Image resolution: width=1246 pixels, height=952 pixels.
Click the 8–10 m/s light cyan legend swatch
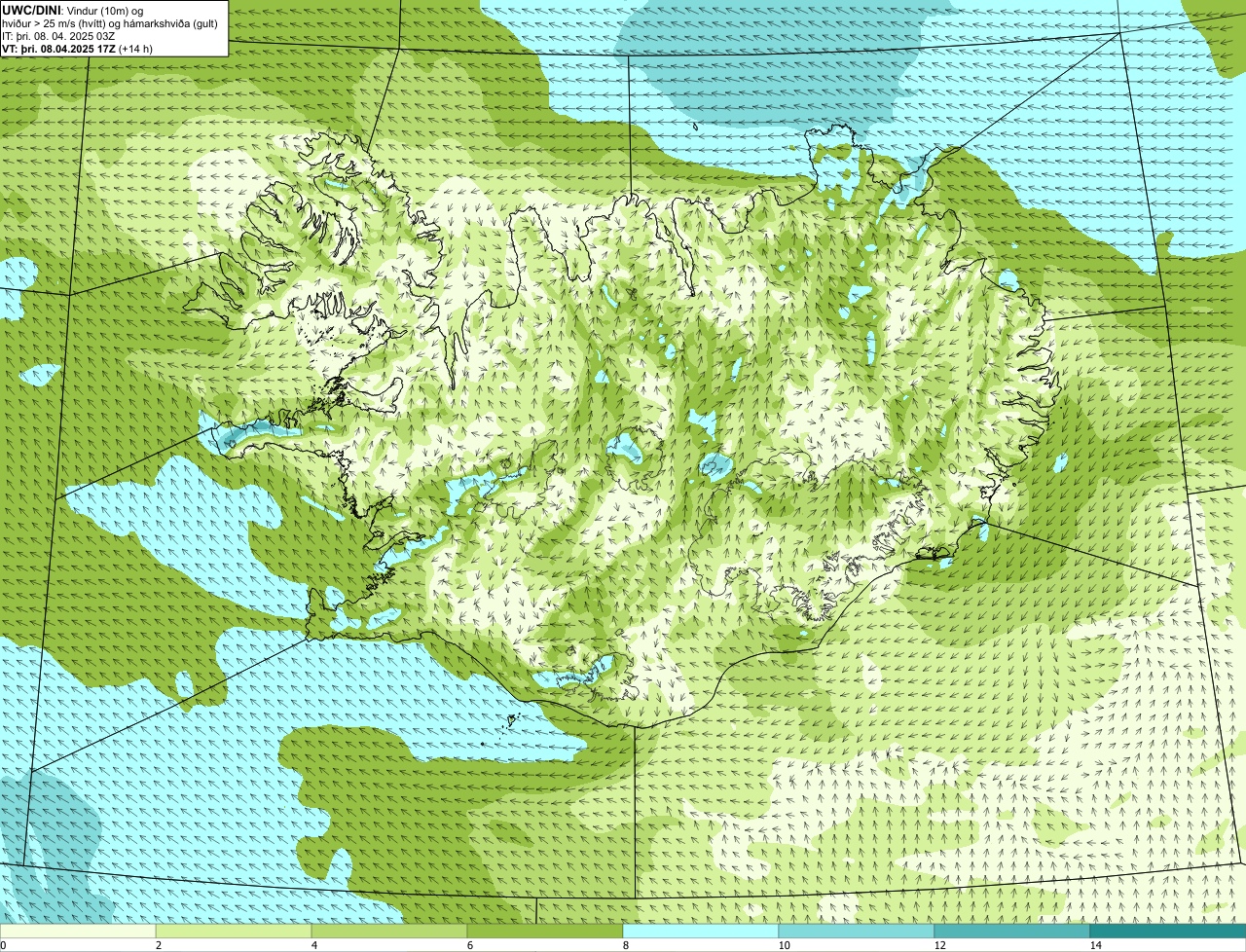(x=701, y=932)
